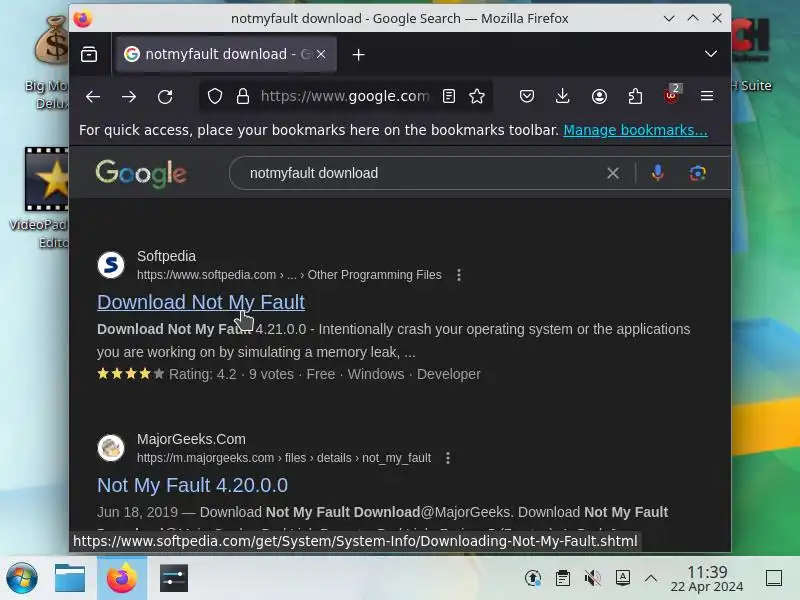Open the Start menu orb

point(21,578)
